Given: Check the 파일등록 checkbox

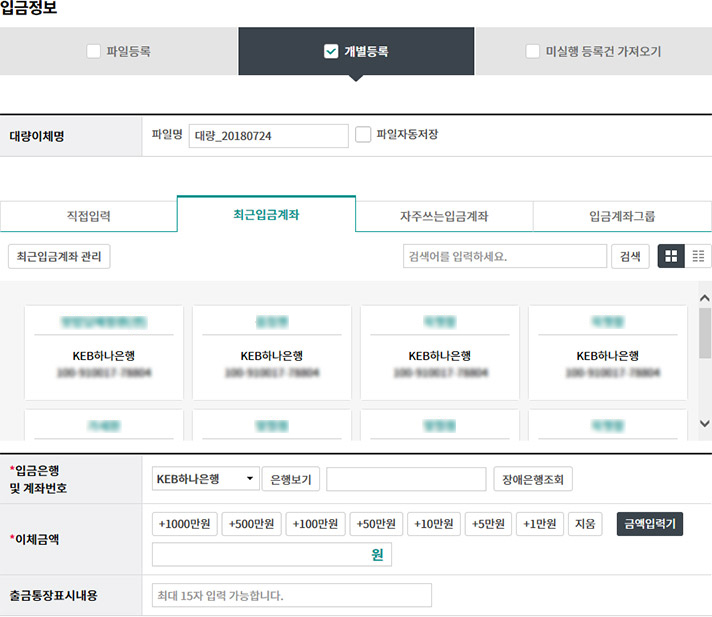Looking at the screenshot, I should point(93,51).
